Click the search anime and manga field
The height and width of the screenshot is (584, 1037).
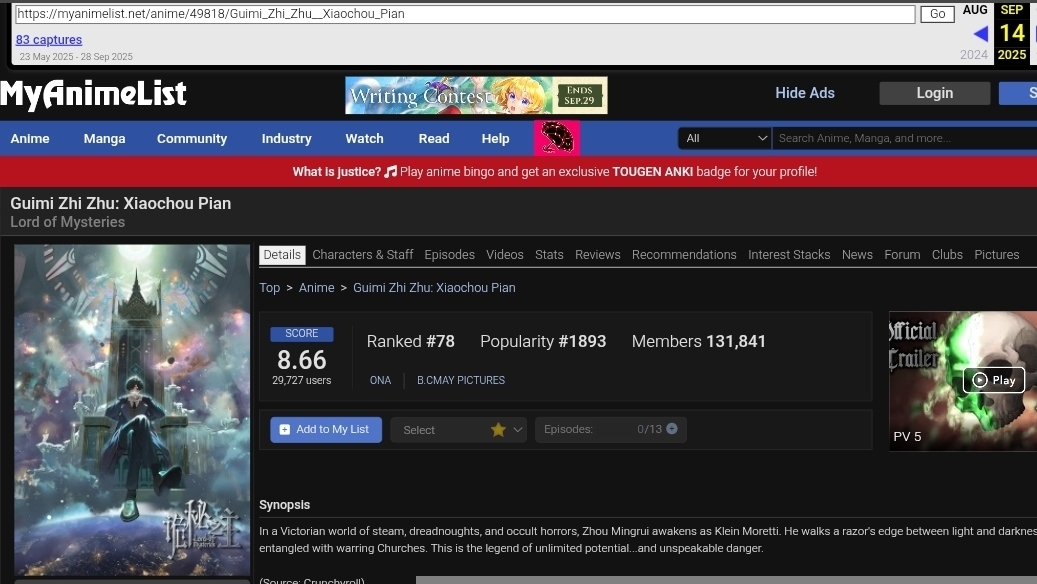click(900, 138)
